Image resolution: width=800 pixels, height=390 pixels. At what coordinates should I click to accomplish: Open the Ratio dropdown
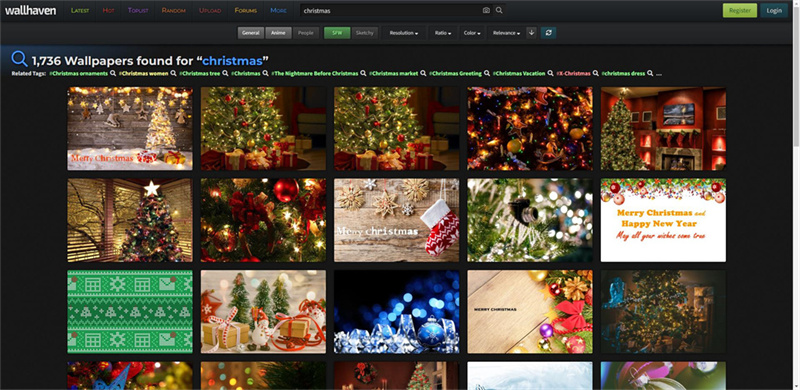click(x=442, y=33)
